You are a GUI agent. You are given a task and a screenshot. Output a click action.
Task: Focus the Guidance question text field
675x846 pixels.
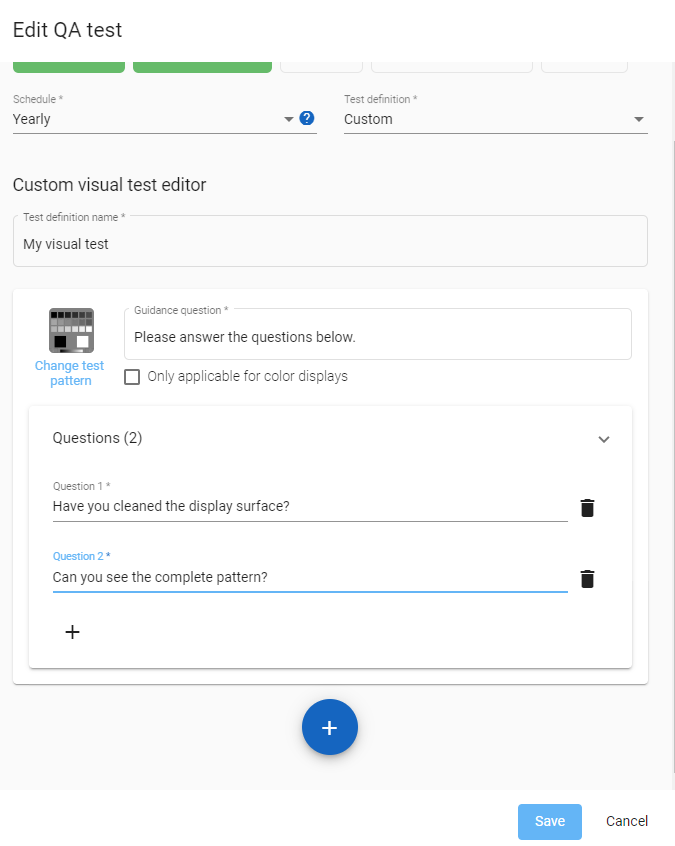[377, 337]
